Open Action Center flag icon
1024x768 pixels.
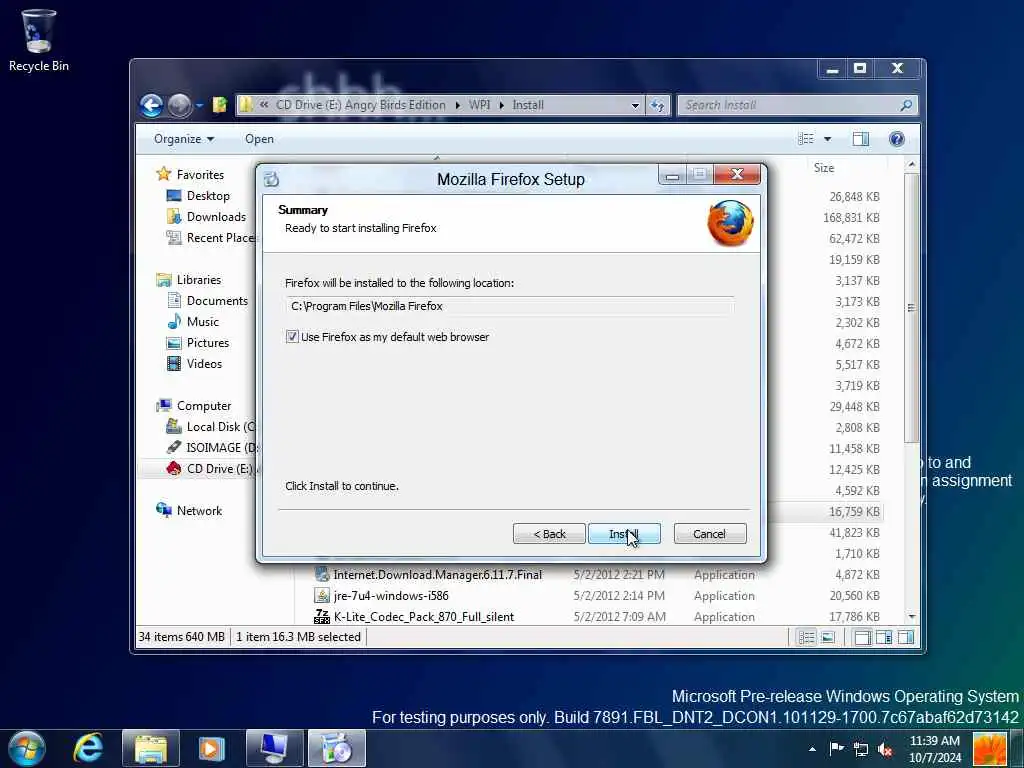pos(837,748)
